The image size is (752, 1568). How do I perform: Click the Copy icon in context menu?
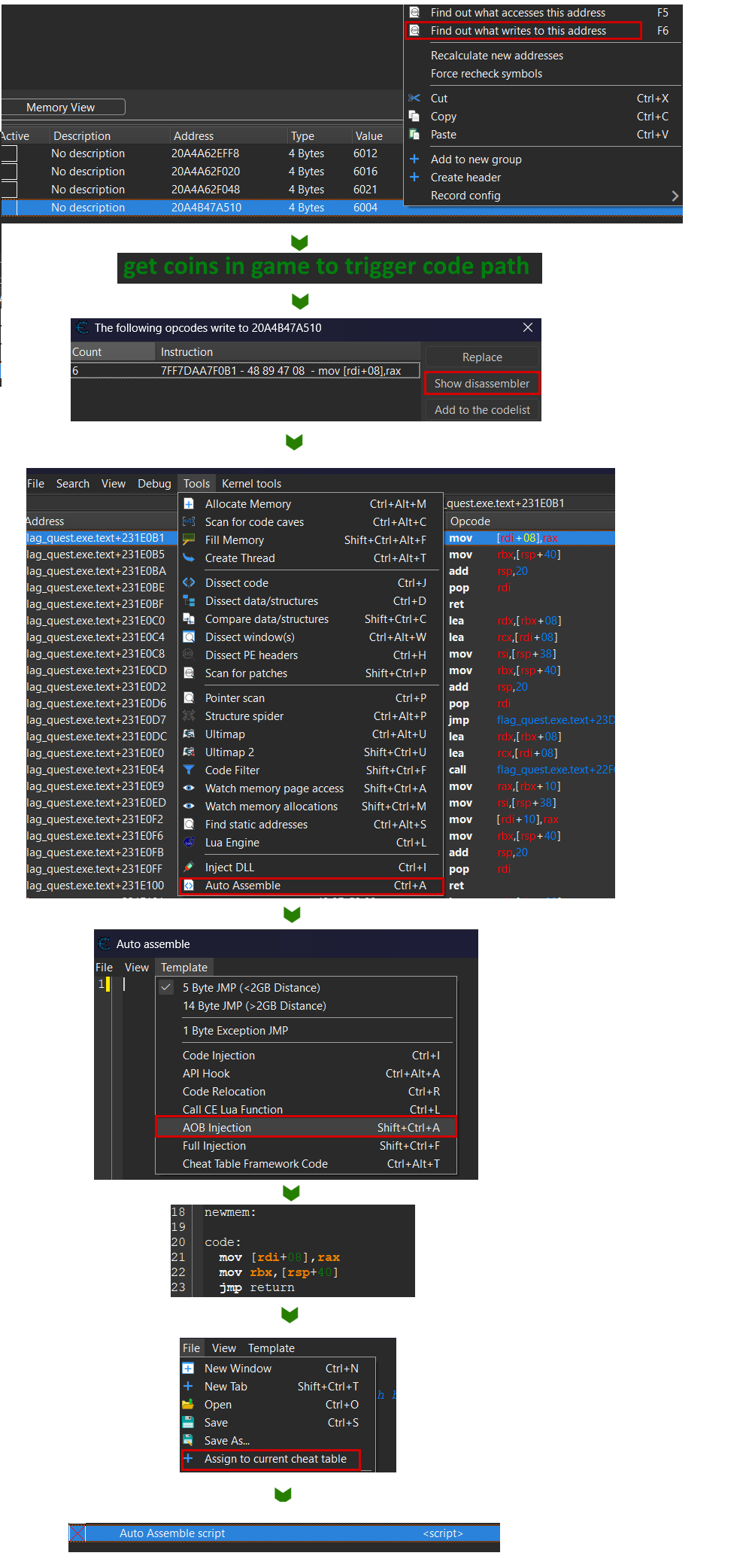pyautogui.click(x=414, y=117)
